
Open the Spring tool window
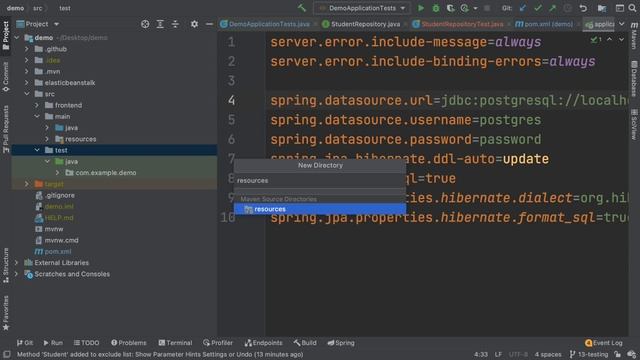click(341, 343)
